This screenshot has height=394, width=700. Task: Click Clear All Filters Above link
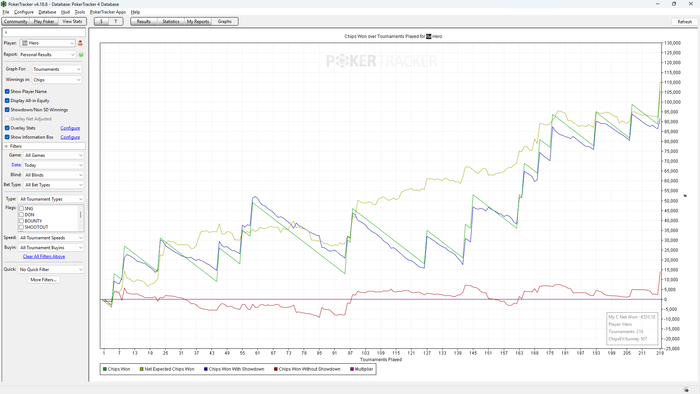click(x=44, y=257)
